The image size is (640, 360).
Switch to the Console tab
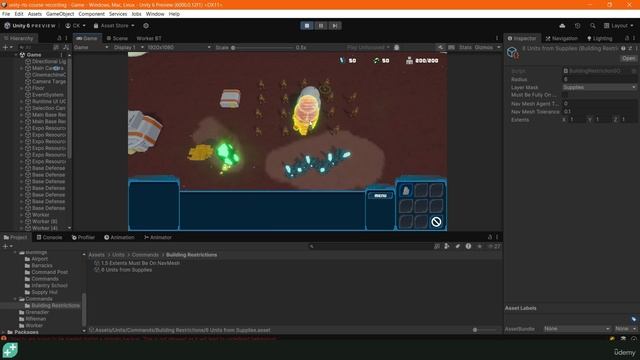(x=49, y=237)
